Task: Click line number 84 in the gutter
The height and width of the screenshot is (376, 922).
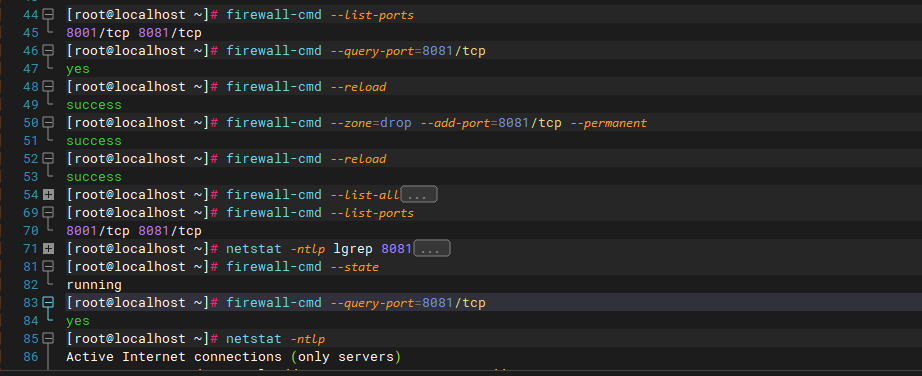Action: 31,321
